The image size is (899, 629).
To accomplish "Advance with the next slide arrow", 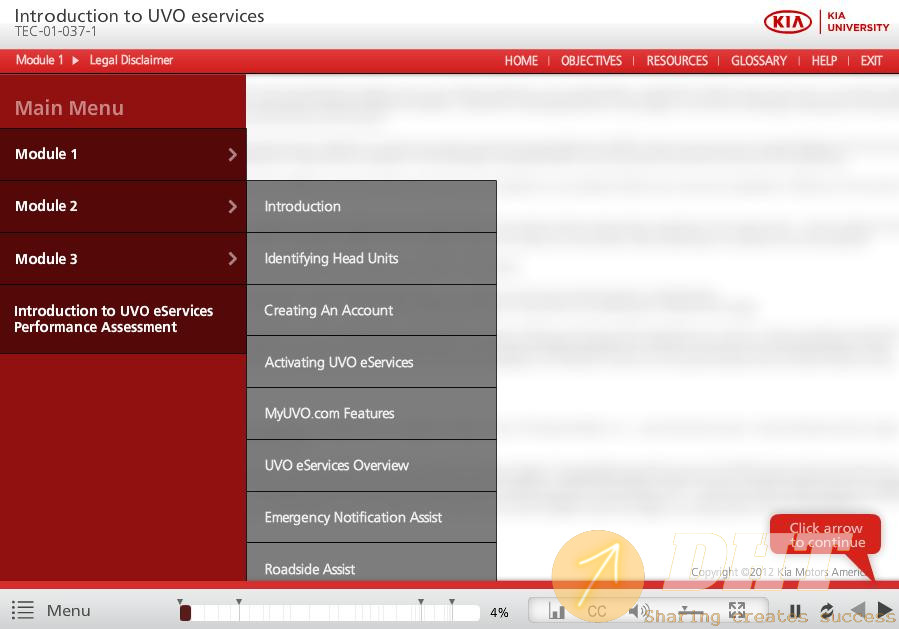I will coord(885,610).
